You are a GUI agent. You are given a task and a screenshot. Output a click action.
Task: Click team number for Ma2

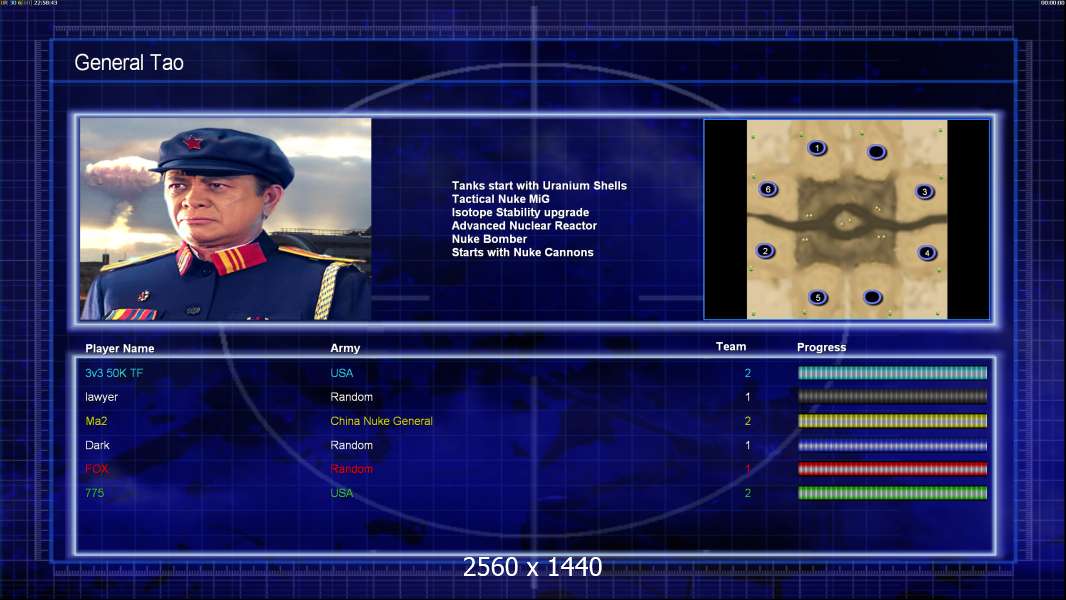[748, 421]
